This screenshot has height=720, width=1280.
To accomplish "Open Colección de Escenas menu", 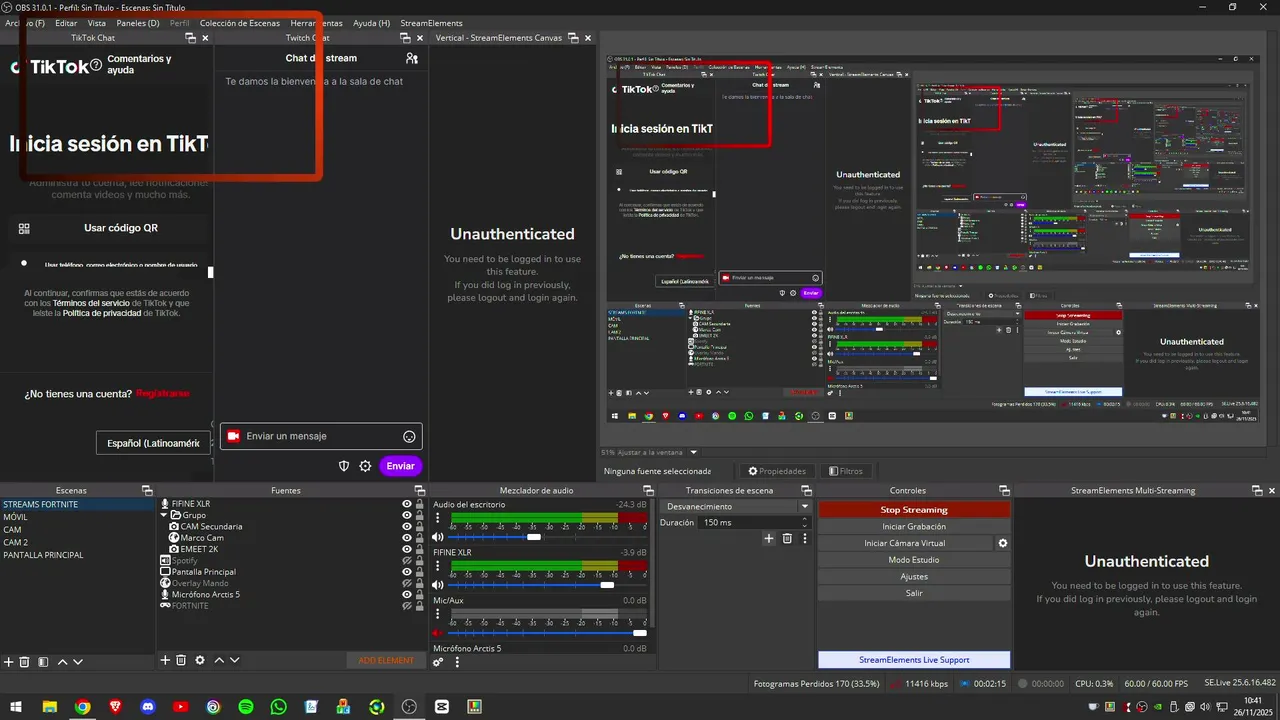I will coord(240,22).
